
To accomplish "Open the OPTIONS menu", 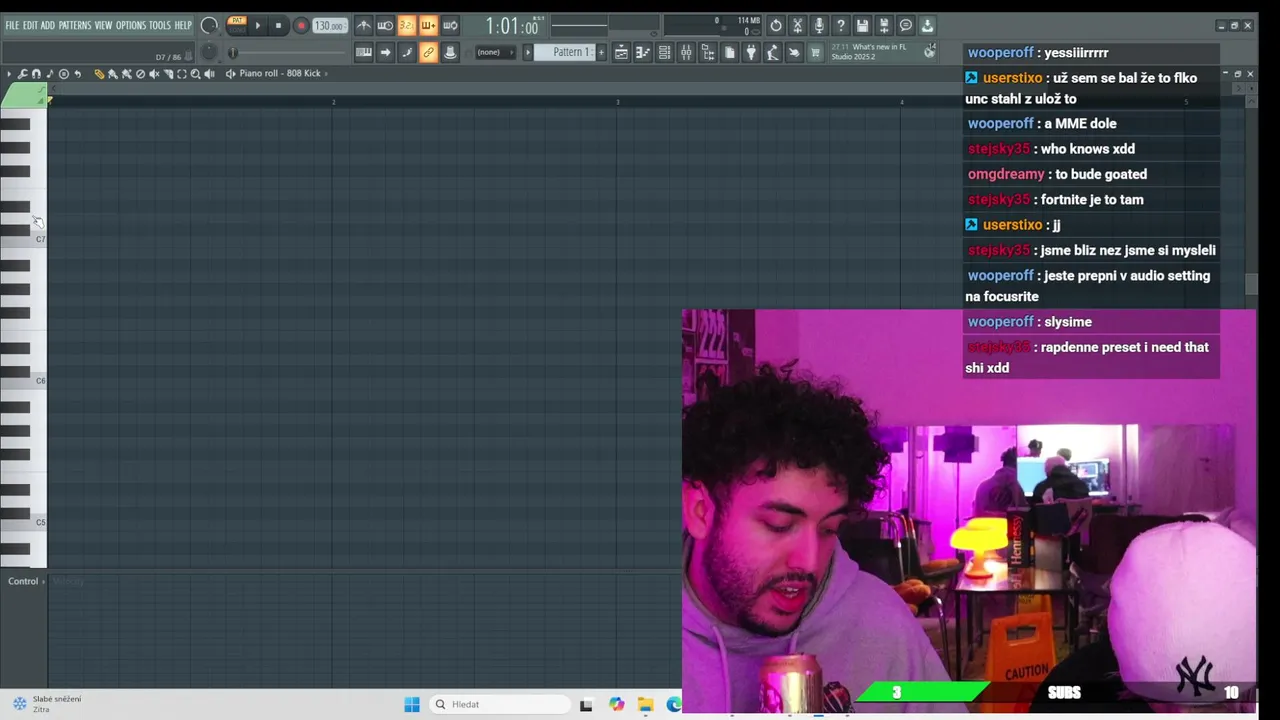I will 131,25.
